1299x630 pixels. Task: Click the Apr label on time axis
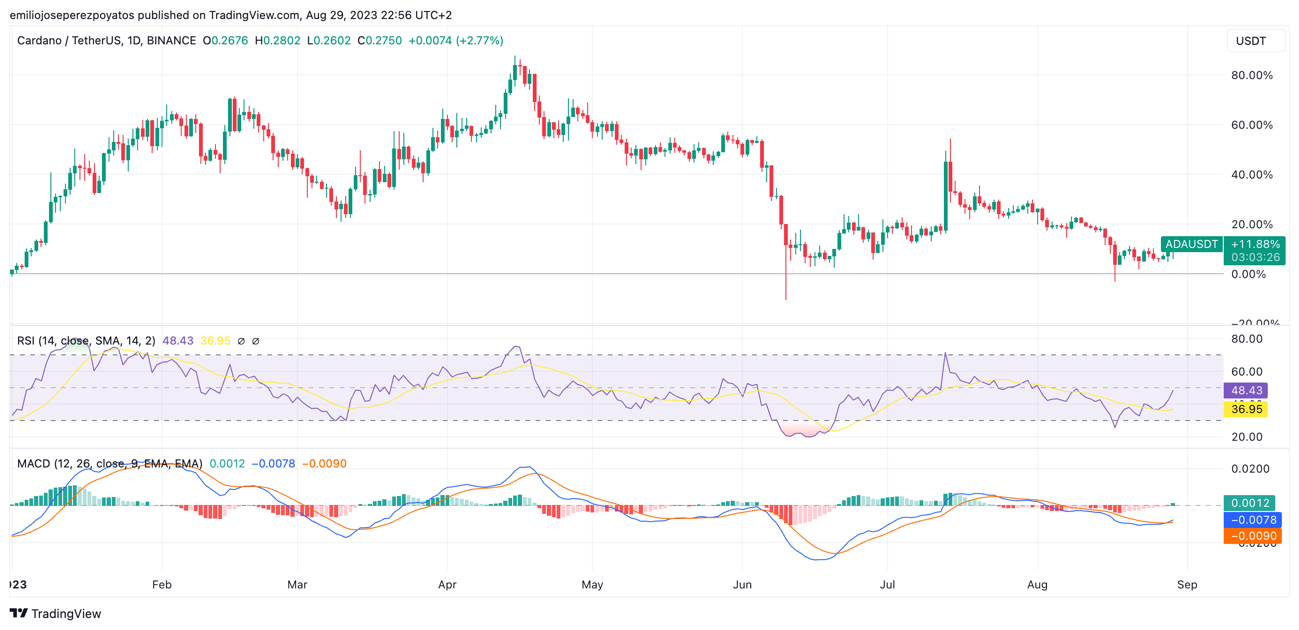tap(447, 584)
